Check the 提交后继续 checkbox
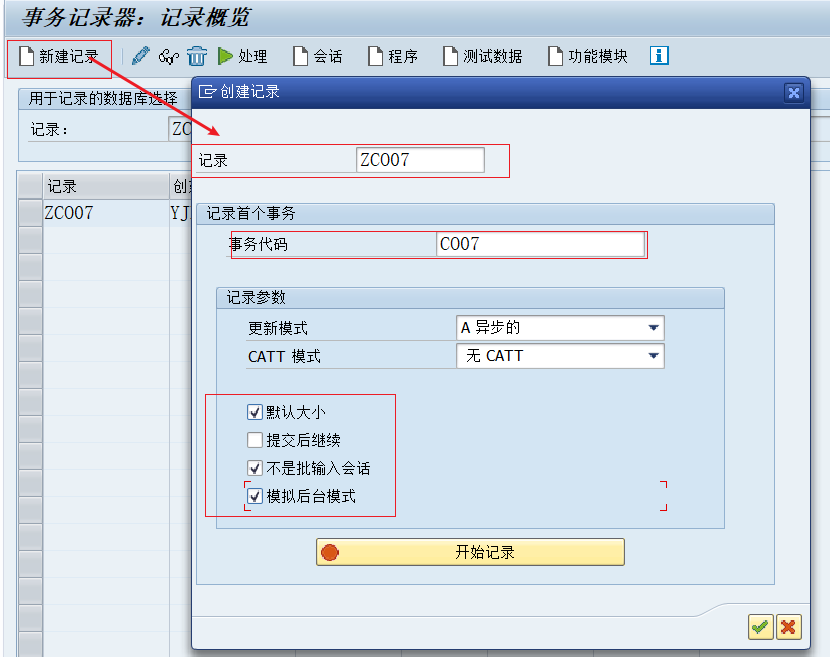Viewport: 830px width, 657px height. (255, 440)
